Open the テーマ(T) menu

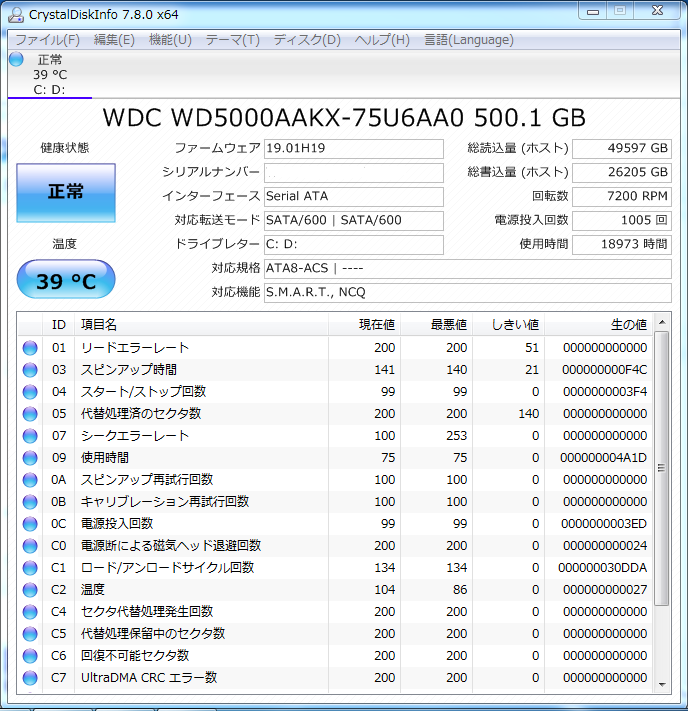point(233,40)
